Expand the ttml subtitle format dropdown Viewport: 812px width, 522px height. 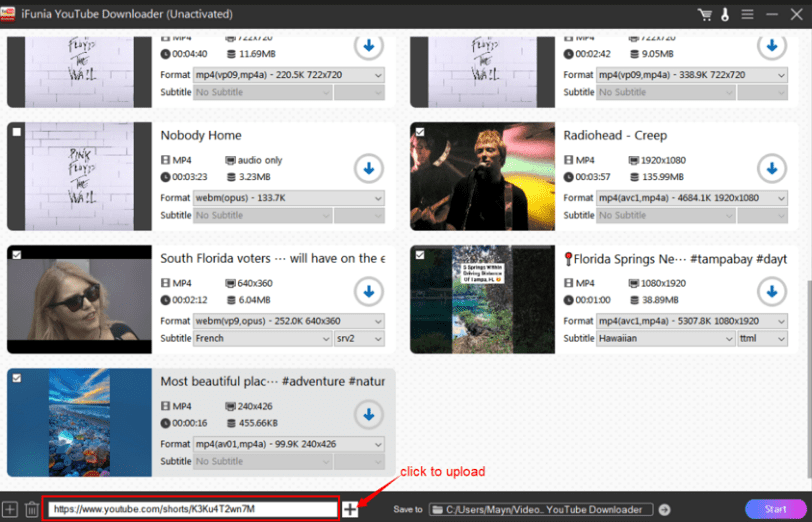pos(762,338)
